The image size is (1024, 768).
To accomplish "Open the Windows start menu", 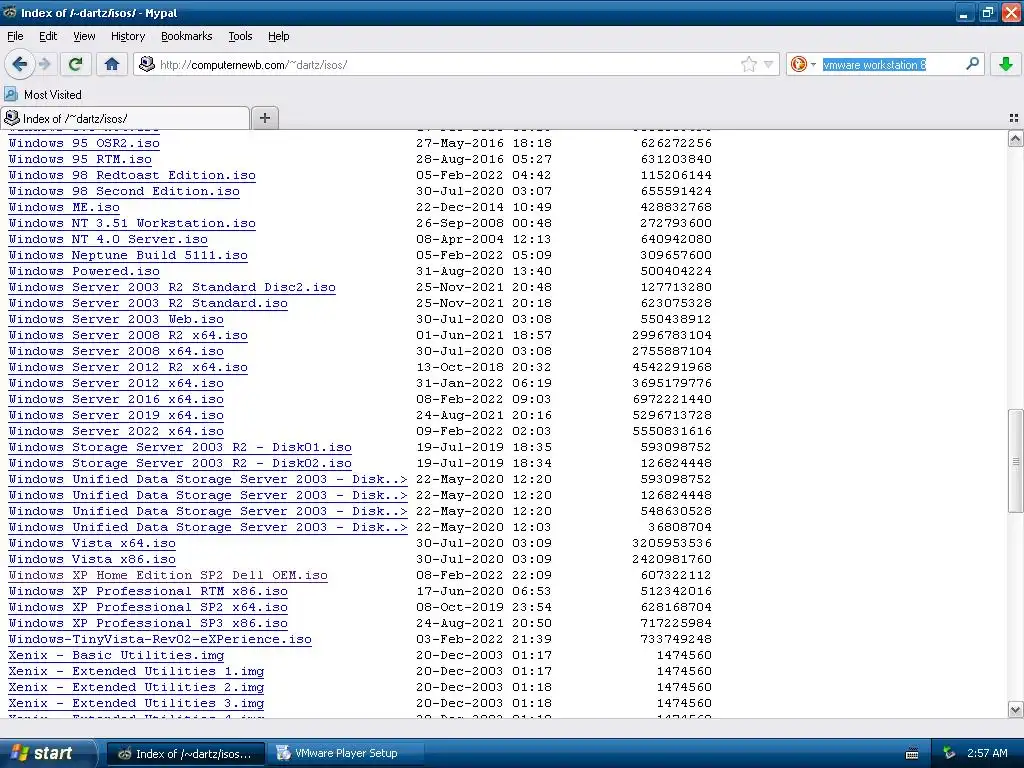I will click(46, 753).
